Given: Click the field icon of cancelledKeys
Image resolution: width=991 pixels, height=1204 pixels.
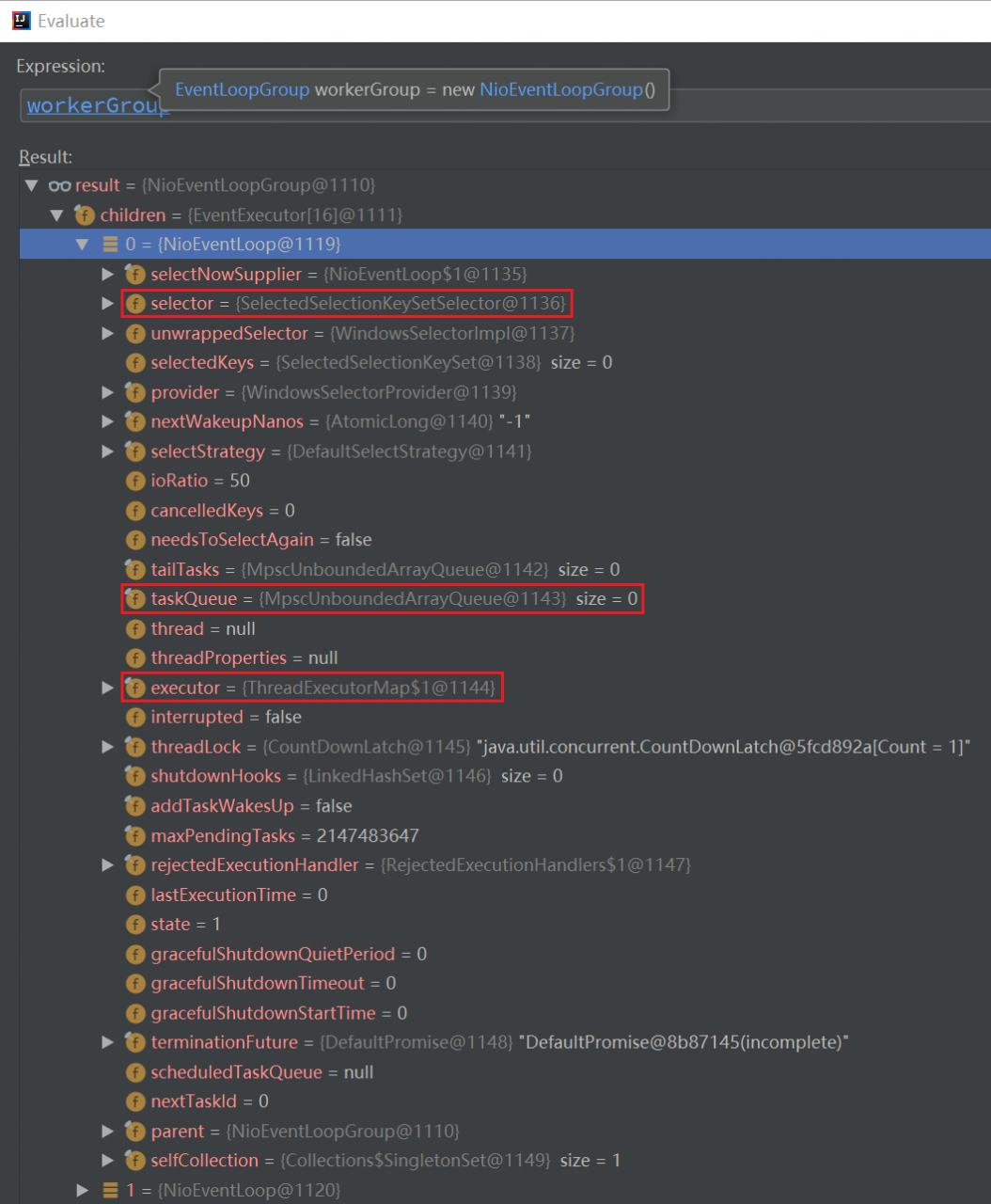Looking at the screenshot, I should coord(135,511).
